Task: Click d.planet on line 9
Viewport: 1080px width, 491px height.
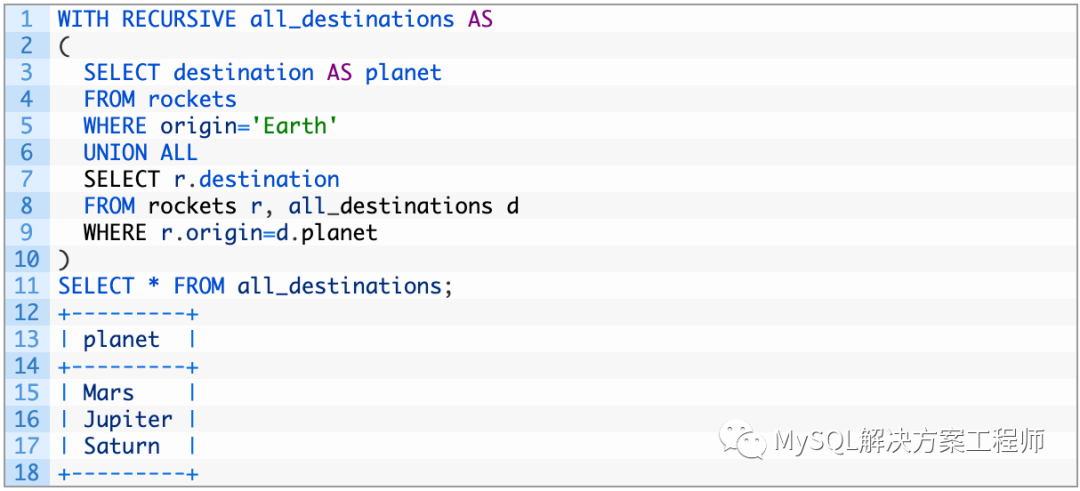Action: click(x=339, y=233)
